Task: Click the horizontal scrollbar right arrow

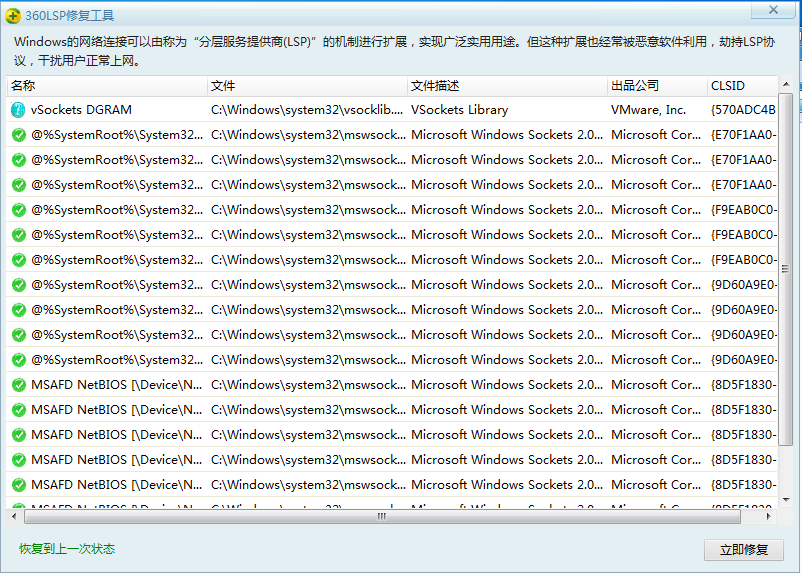Action: coord(768,517)
